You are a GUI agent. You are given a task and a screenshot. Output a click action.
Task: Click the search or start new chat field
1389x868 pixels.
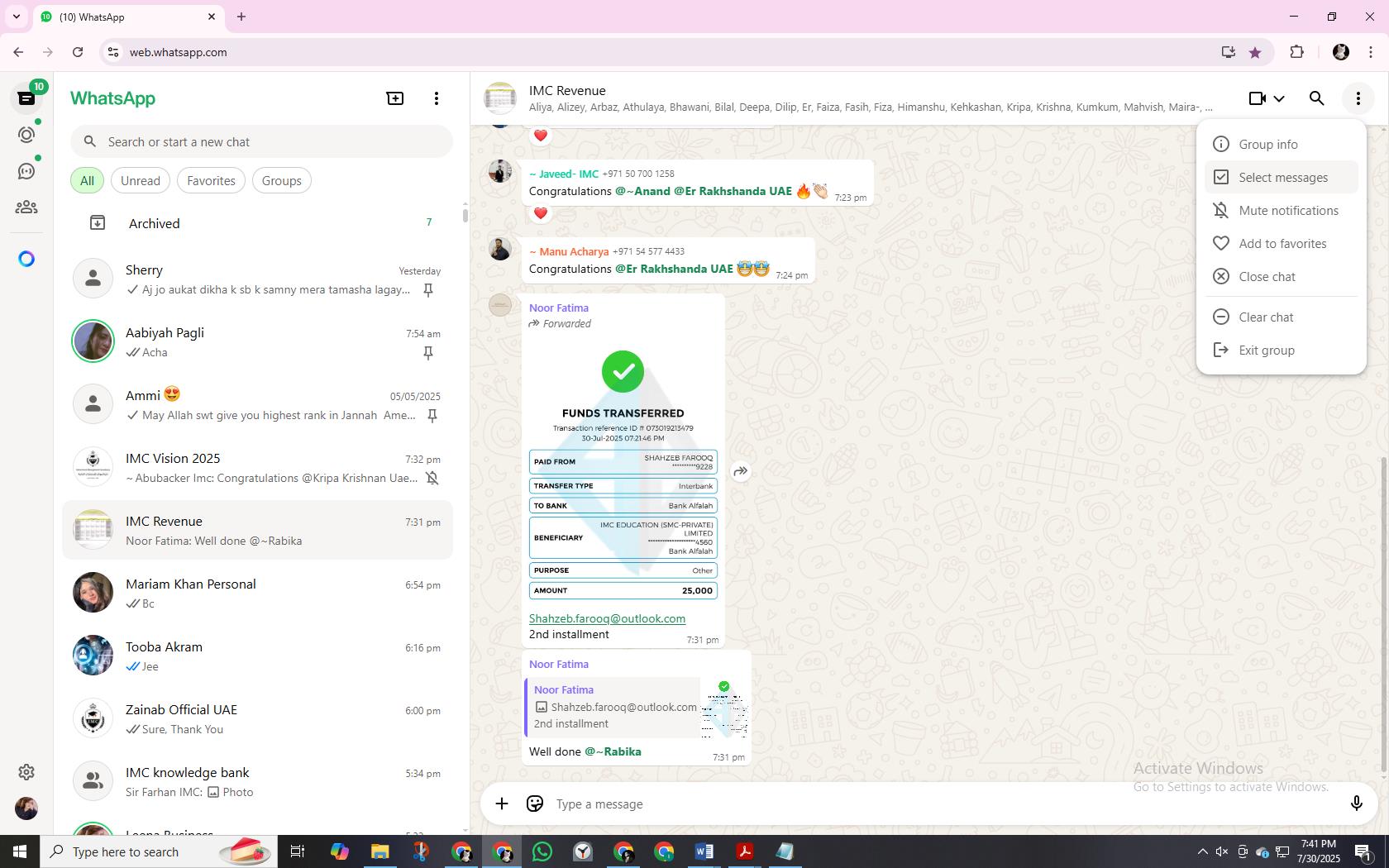(x=261, y=141)
